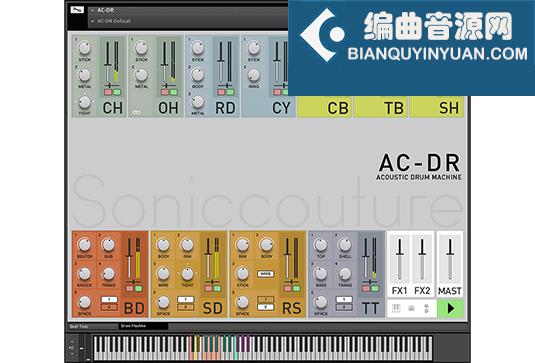This screenshot has height=363, width=535.
Task: Click the TT Shell knob
Action: pyautogui.click(x=345, y=245)
